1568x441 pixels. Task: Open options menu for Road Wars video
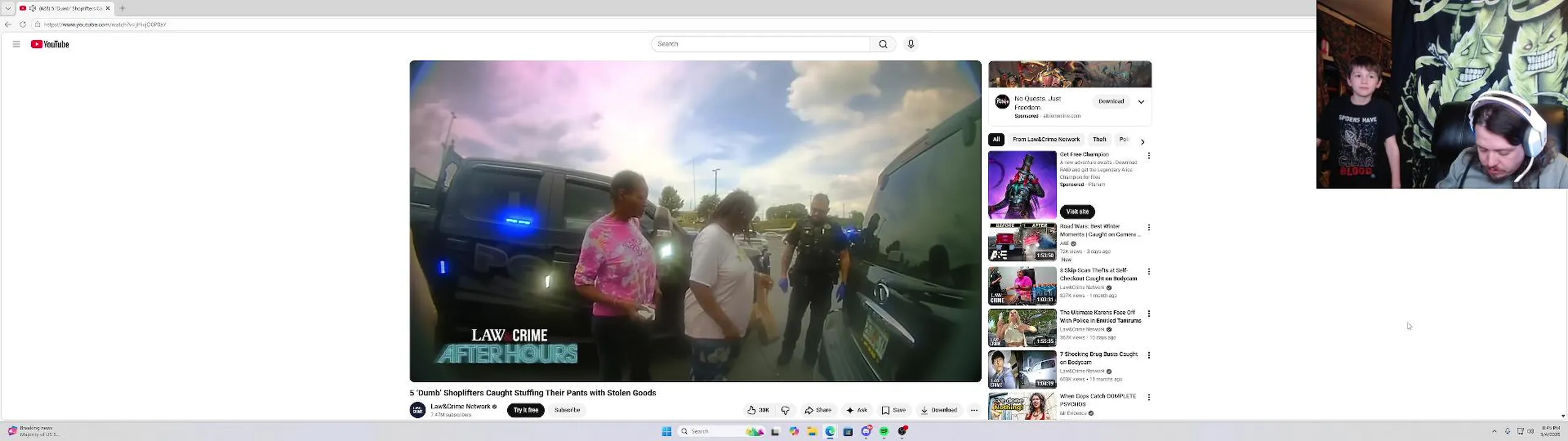tap(1149, 227)
